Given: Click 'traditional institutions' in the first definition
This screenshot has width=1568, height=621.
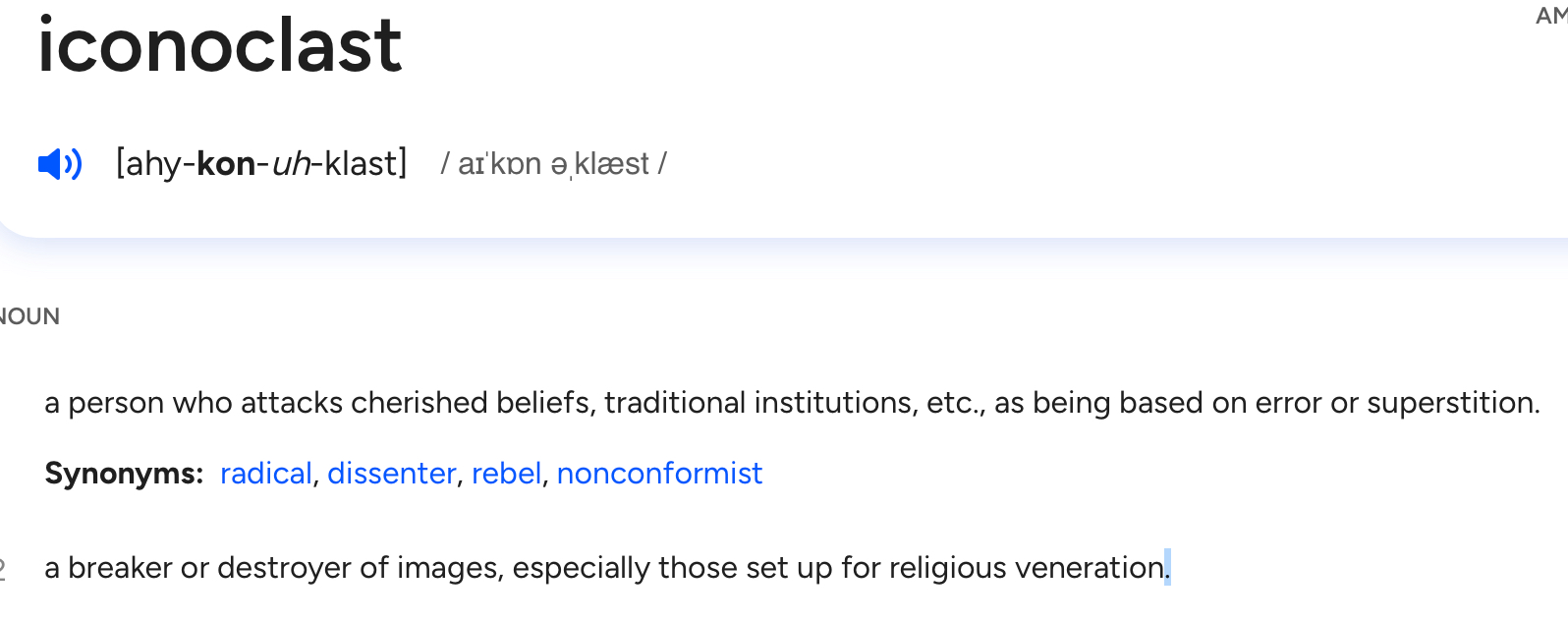Looking at the screenshot, I should pyautogui.click(x=759, y=403).
